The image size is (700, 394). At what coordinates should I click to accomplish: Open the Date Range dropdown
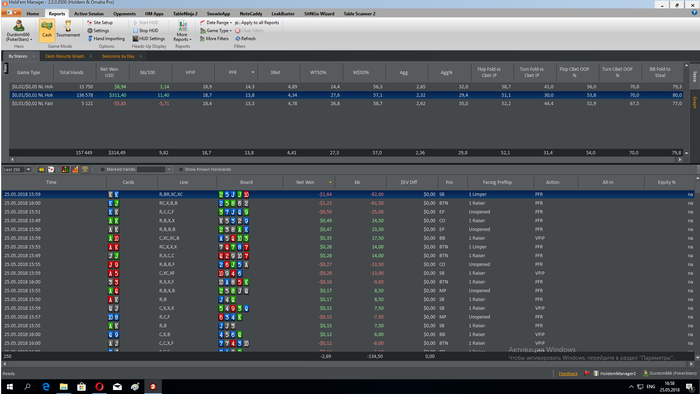[x=216, y=22]
